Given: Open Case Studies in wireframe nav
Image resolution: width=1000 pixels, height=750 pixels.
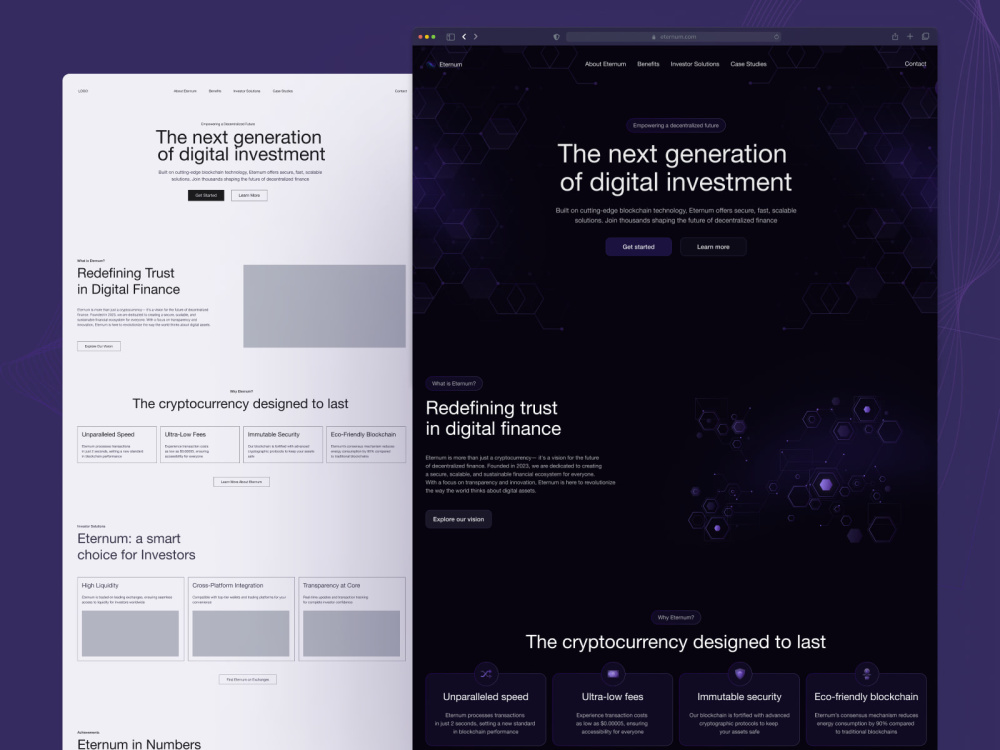Looking at the screenshot, I should pos(283,91).
